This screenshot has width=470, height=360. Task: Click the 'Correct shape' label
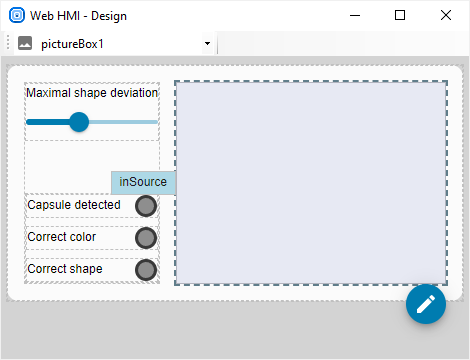tap(65, 269)
